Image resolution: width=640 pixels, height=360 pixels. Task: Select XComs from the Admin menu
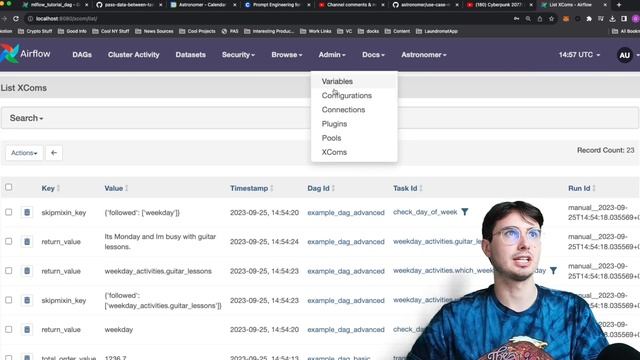coord(354,152)
